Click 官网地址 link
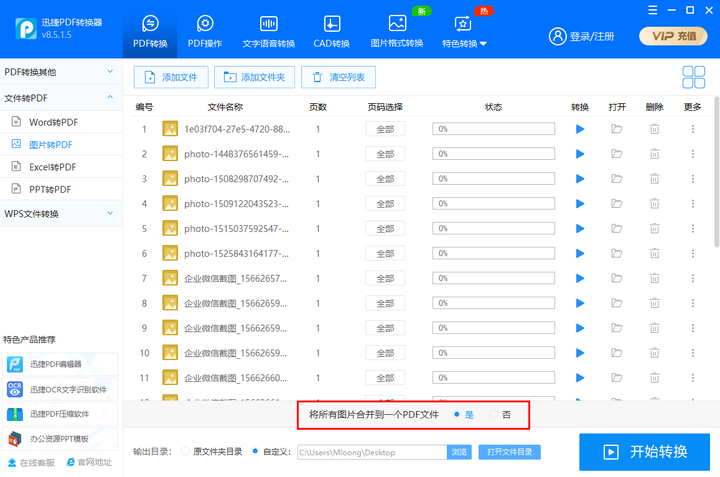 click(x=90, y=462)
